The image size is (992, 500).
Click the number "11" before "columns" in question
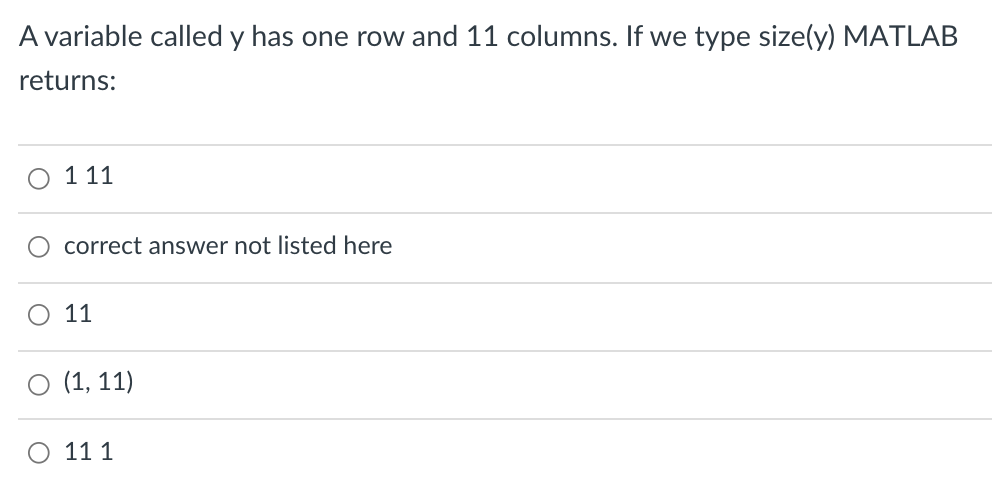pyautogui.click(x=483, y=37)
